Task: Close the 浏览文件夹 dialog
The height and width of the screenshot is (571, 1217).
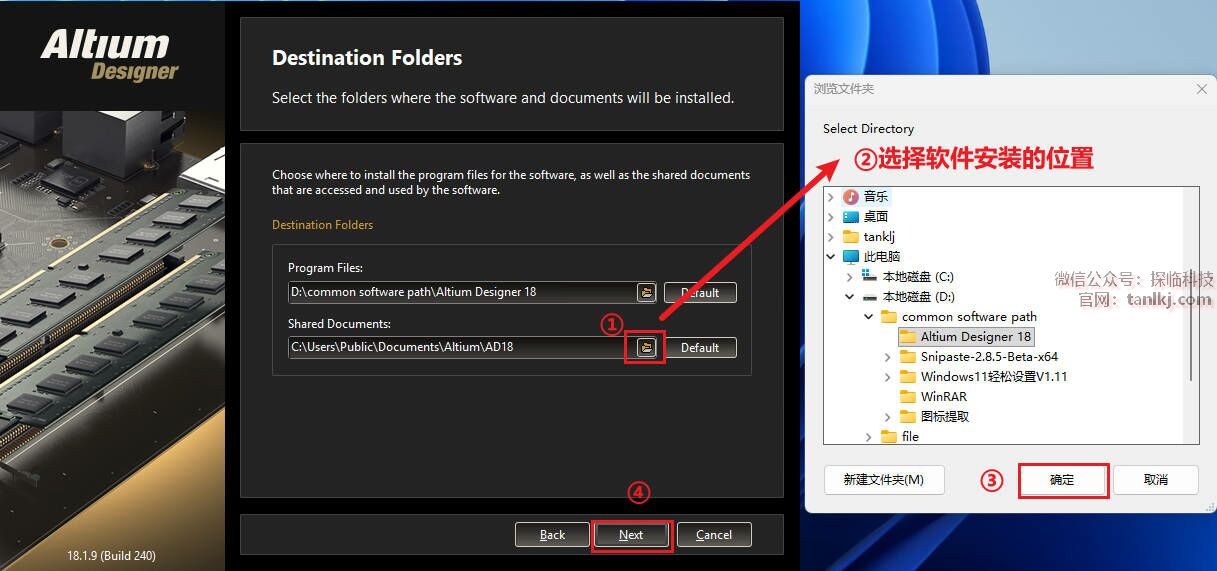Action: pos(1202,89)
